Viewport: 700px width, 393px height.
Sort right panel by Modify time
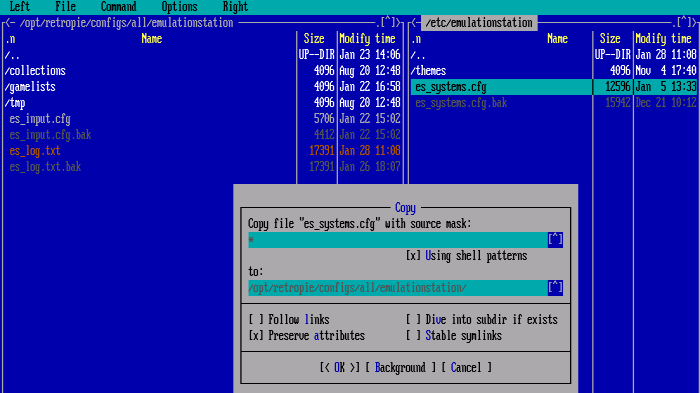pyautogui.click(x=663, y=39)
